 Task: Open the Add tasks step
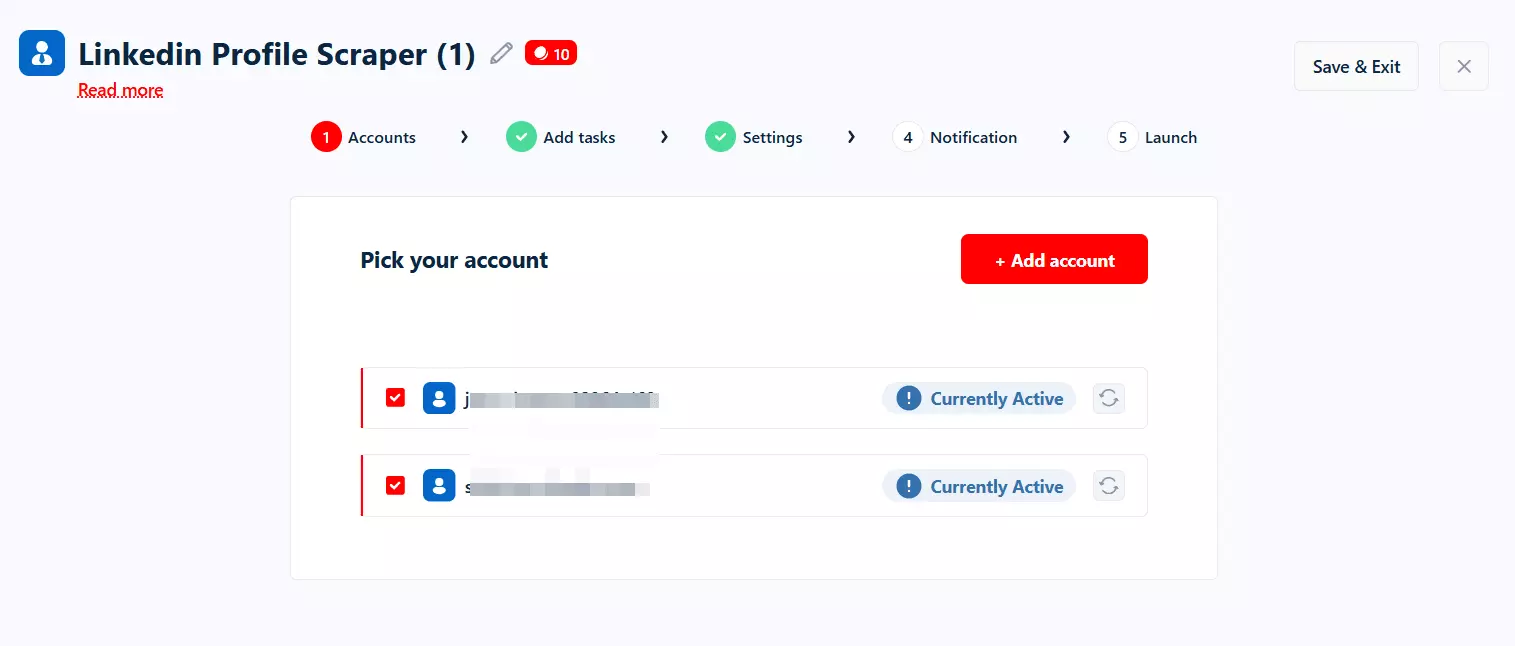pos(562,137)
